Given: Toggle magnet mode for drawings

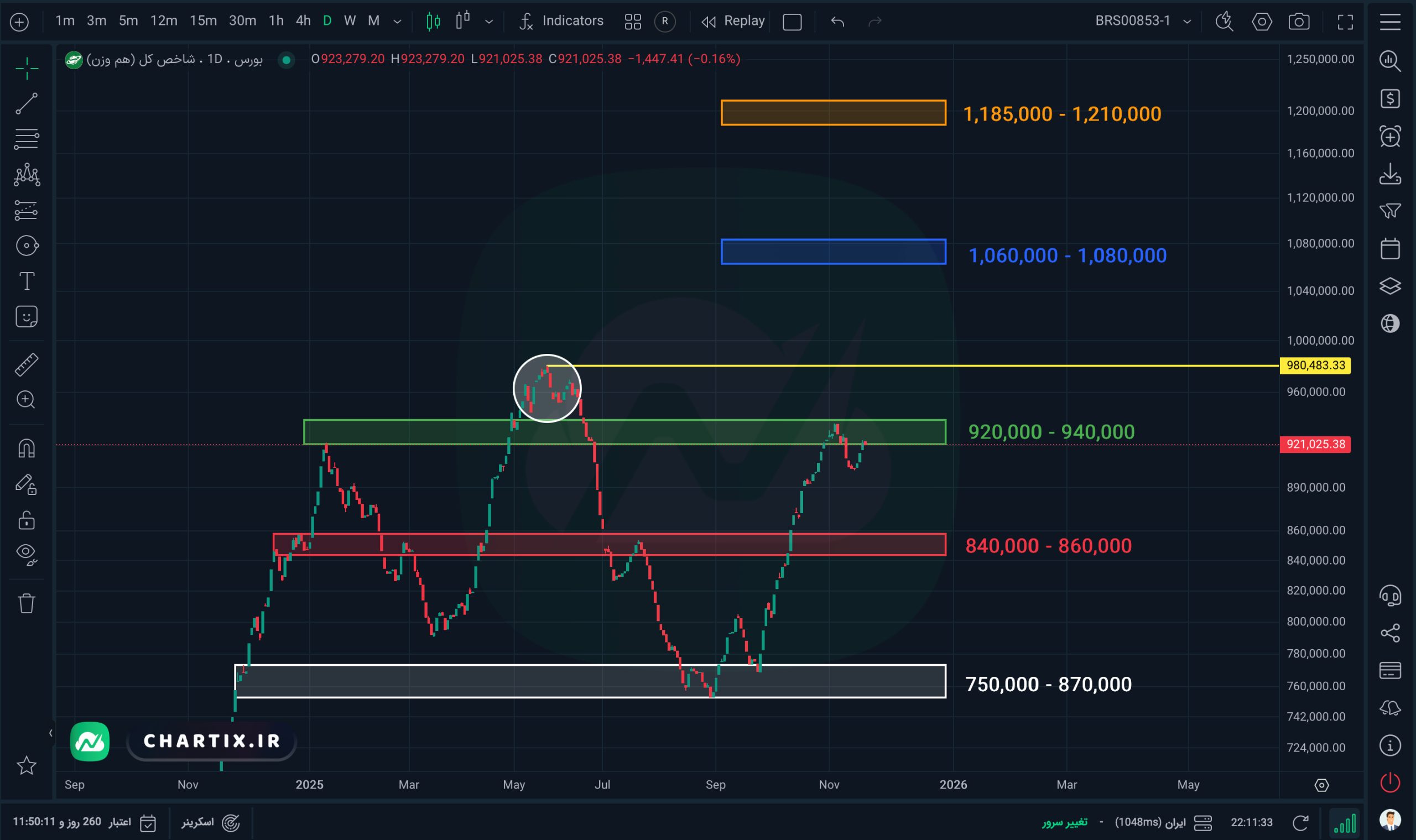Looking at the screenshot, I should [x=26, y=448].
